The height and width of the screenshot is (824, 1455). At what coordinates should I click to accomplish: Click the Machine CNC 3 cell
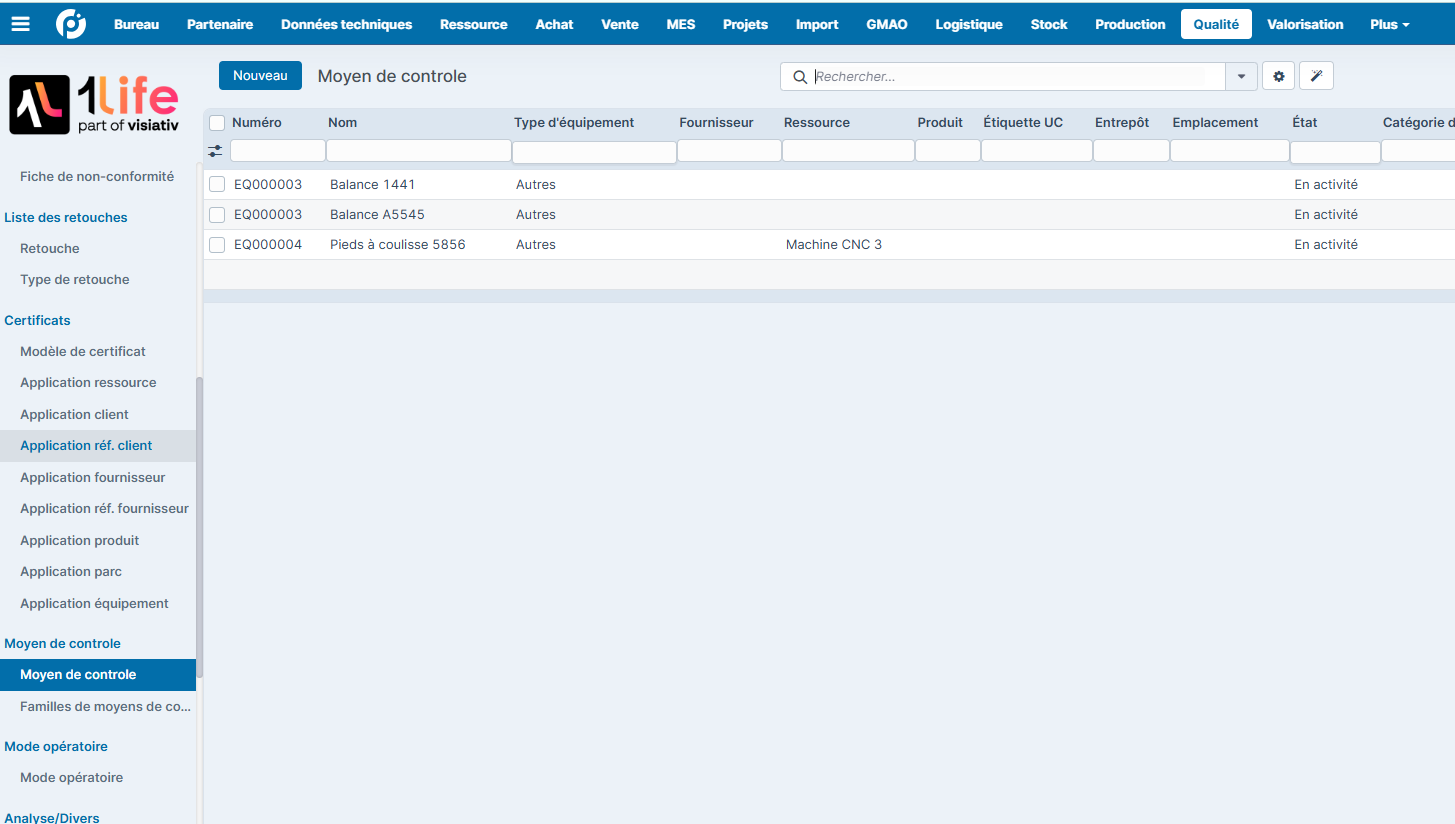(x=834, y=244)
